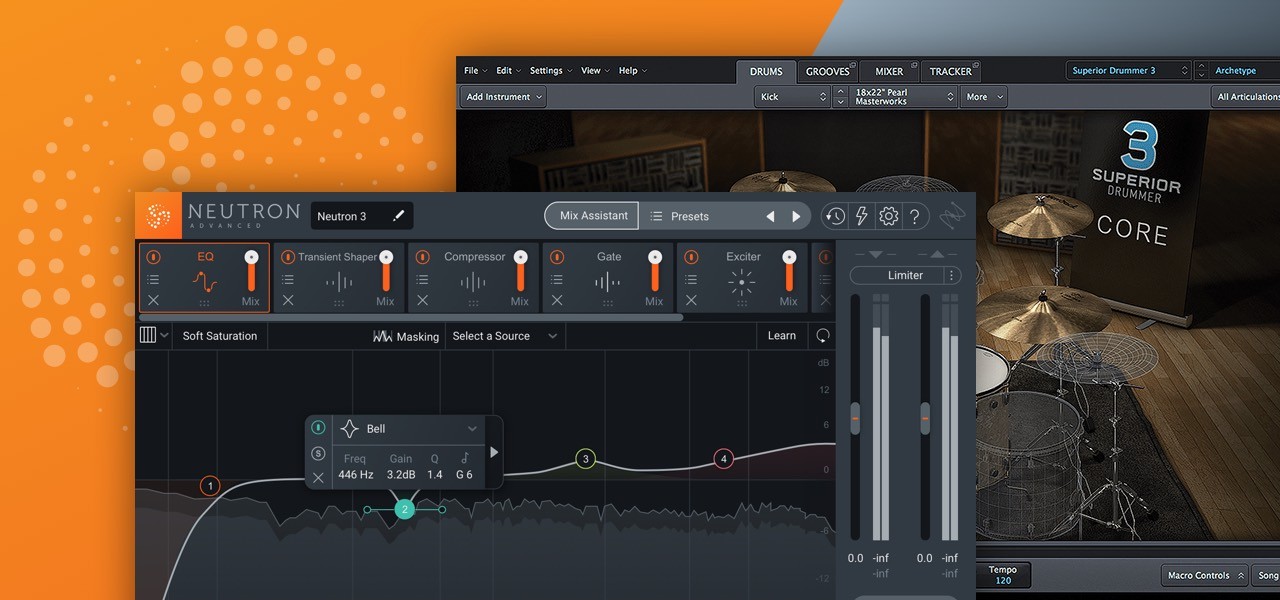Remove the Gate module
Image resolution: width=1280 pixels, height=600 pixels.
tap(557, 300)
